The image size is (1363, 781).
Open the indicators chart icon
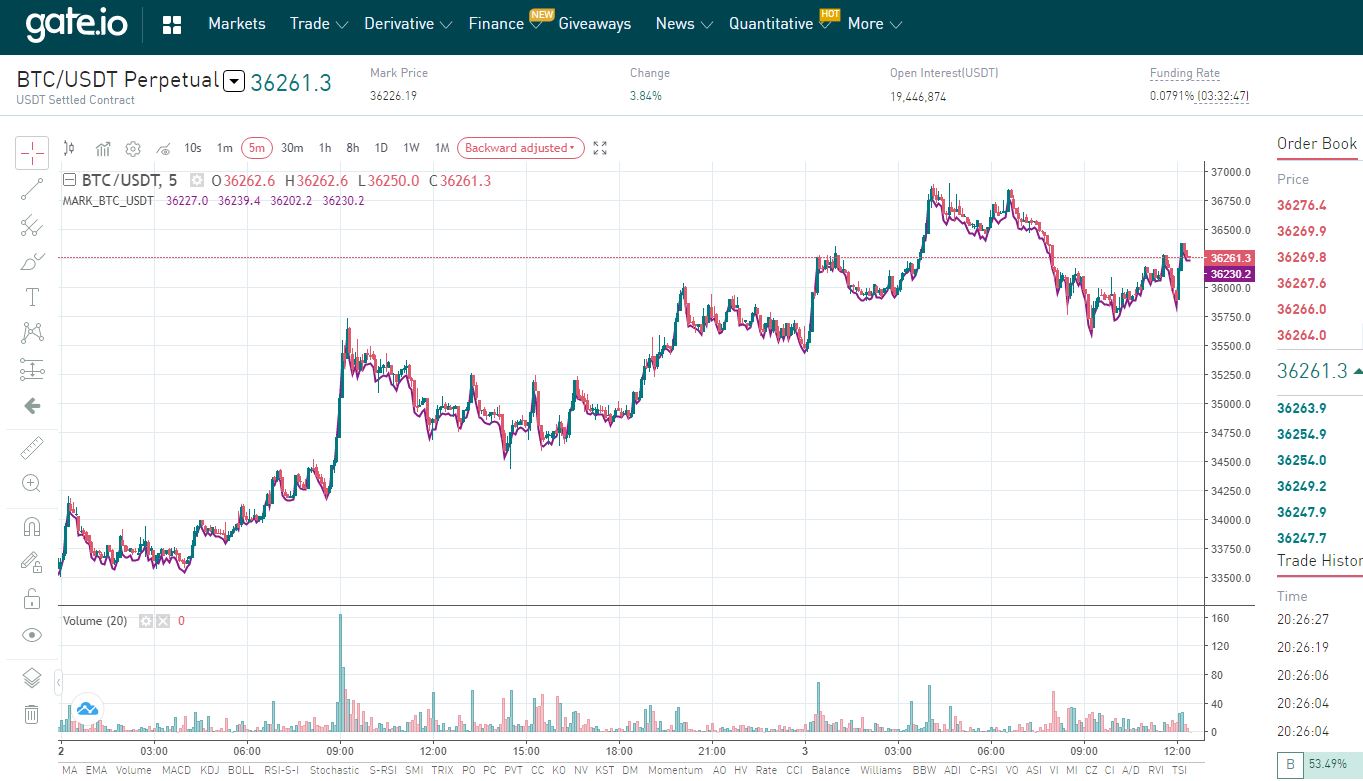[102, 149]
